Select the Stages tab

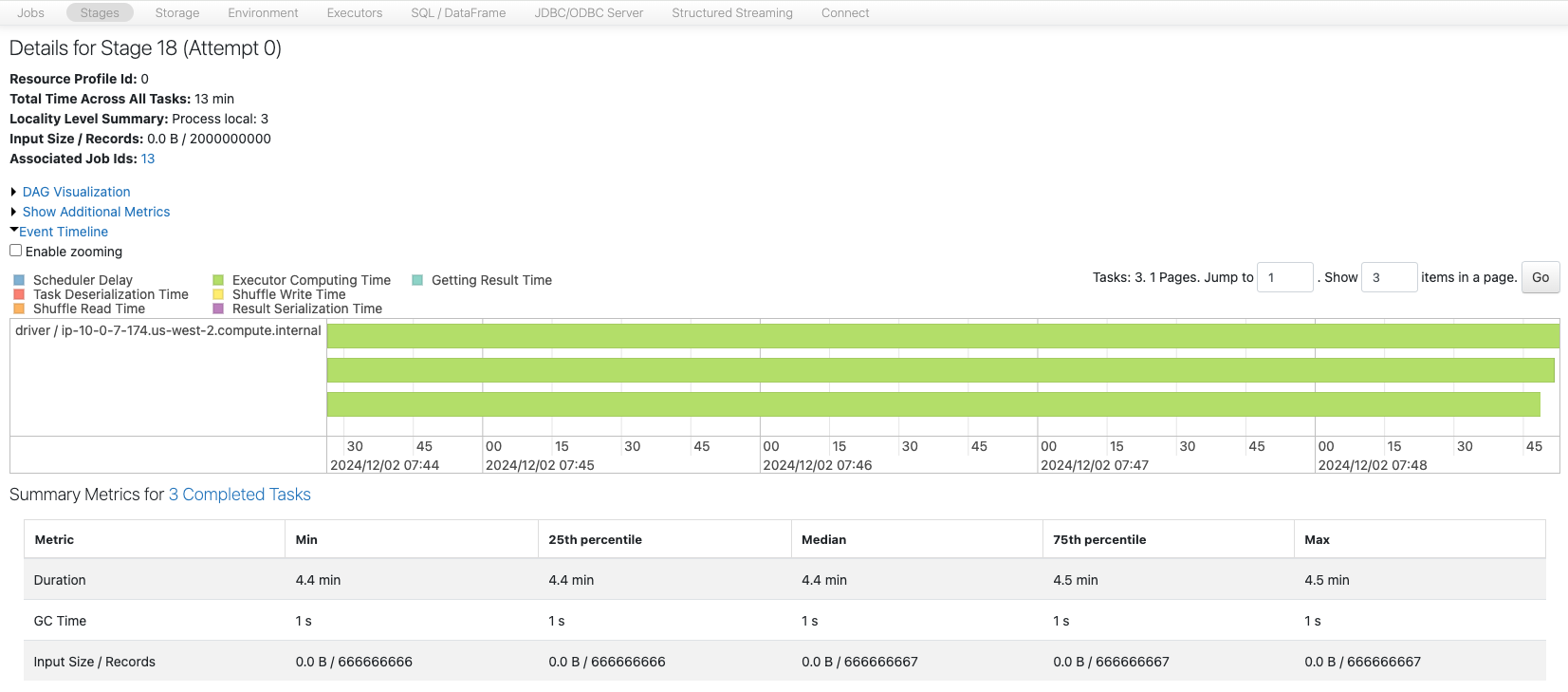coord(100,12)
